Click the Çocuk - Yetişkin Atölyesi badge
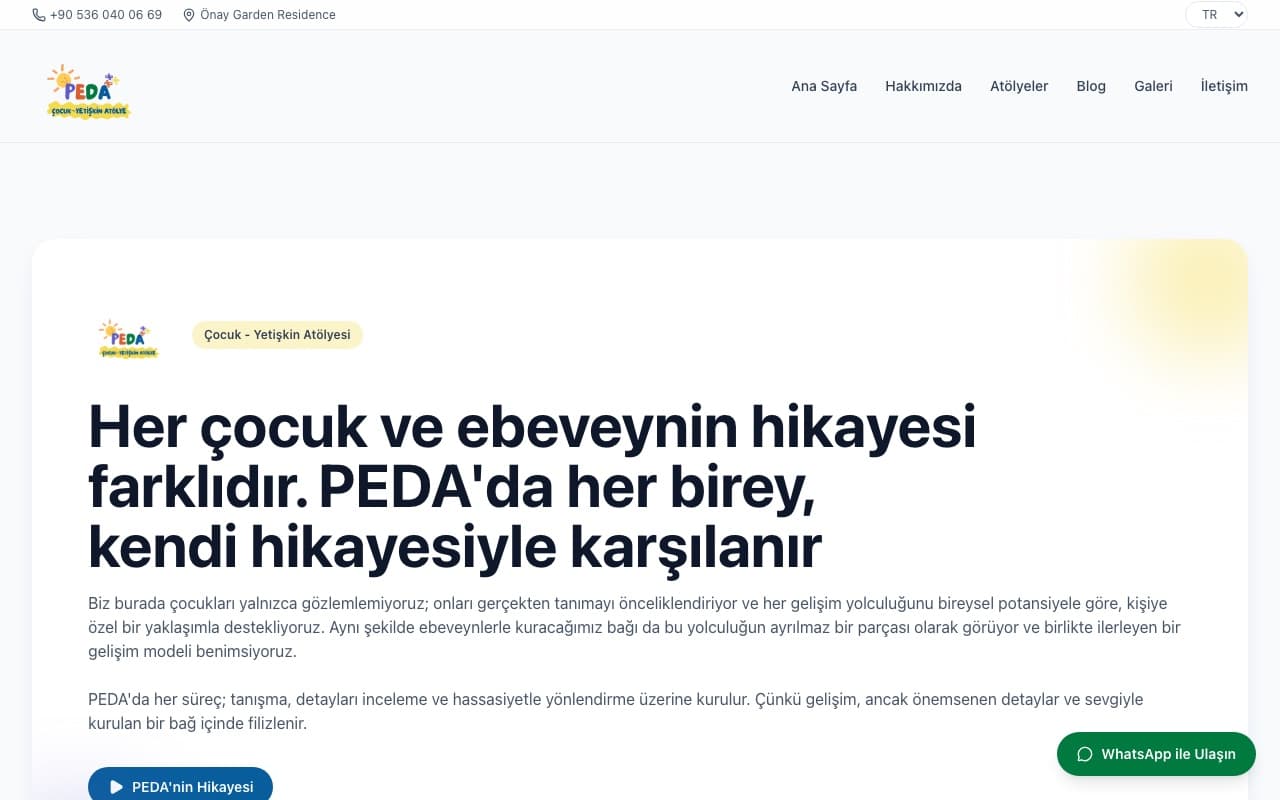Image resolution: width=1280 pixels, height=800 pixels. click(x=277, y=335)
